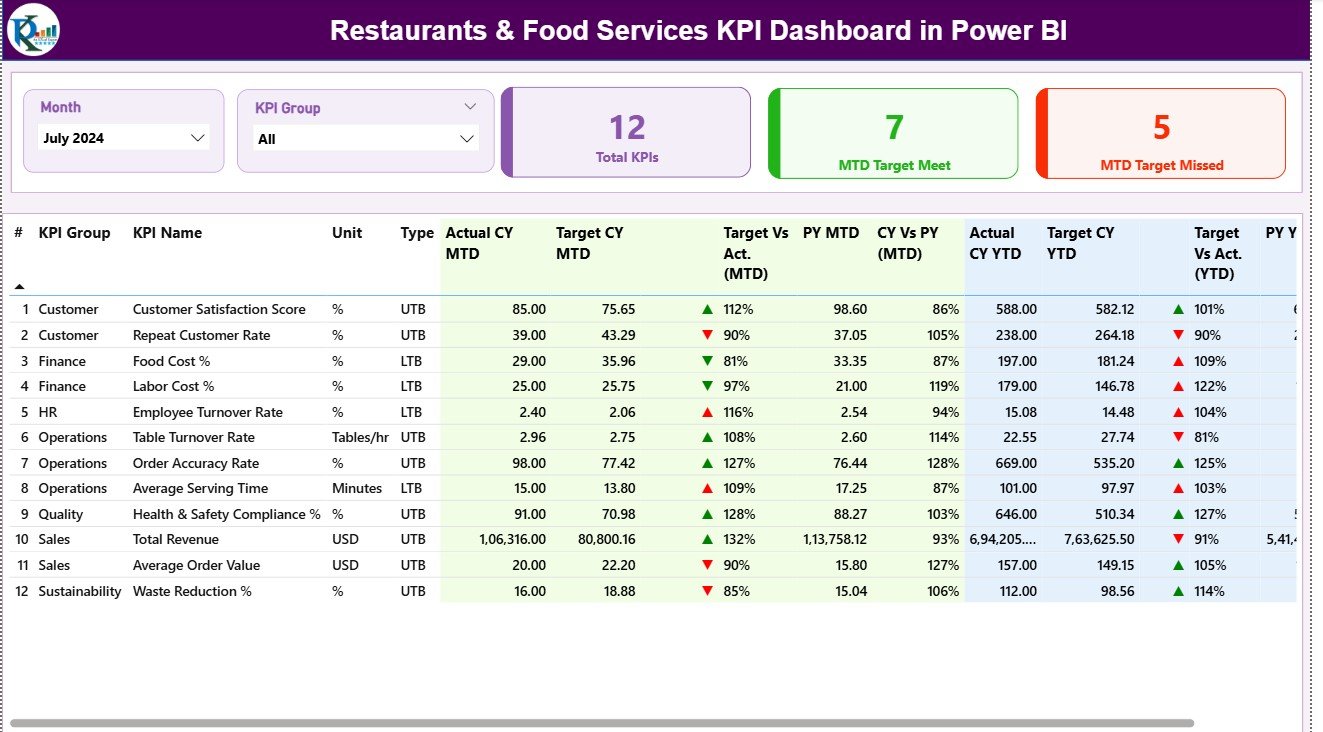Open the Month dropdown showing July 2024
The width and height of the screenshot is (1323, 732).
pyautogui.click(x=197, y=138)
